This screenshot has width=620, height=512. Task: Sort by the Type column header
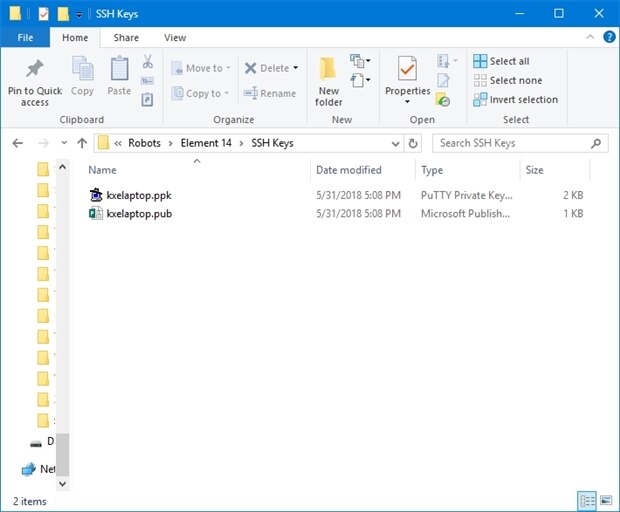(432, 170)
